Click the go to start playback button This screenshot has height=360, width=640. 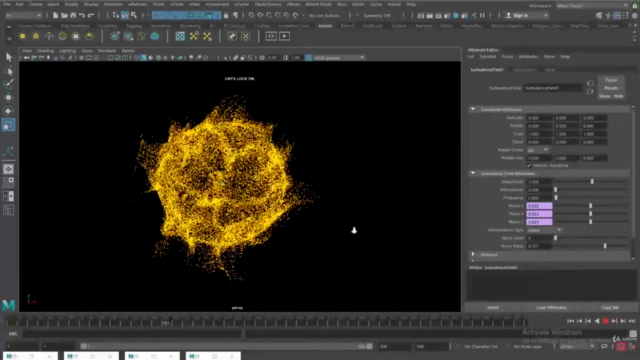[x=570, y=321]
